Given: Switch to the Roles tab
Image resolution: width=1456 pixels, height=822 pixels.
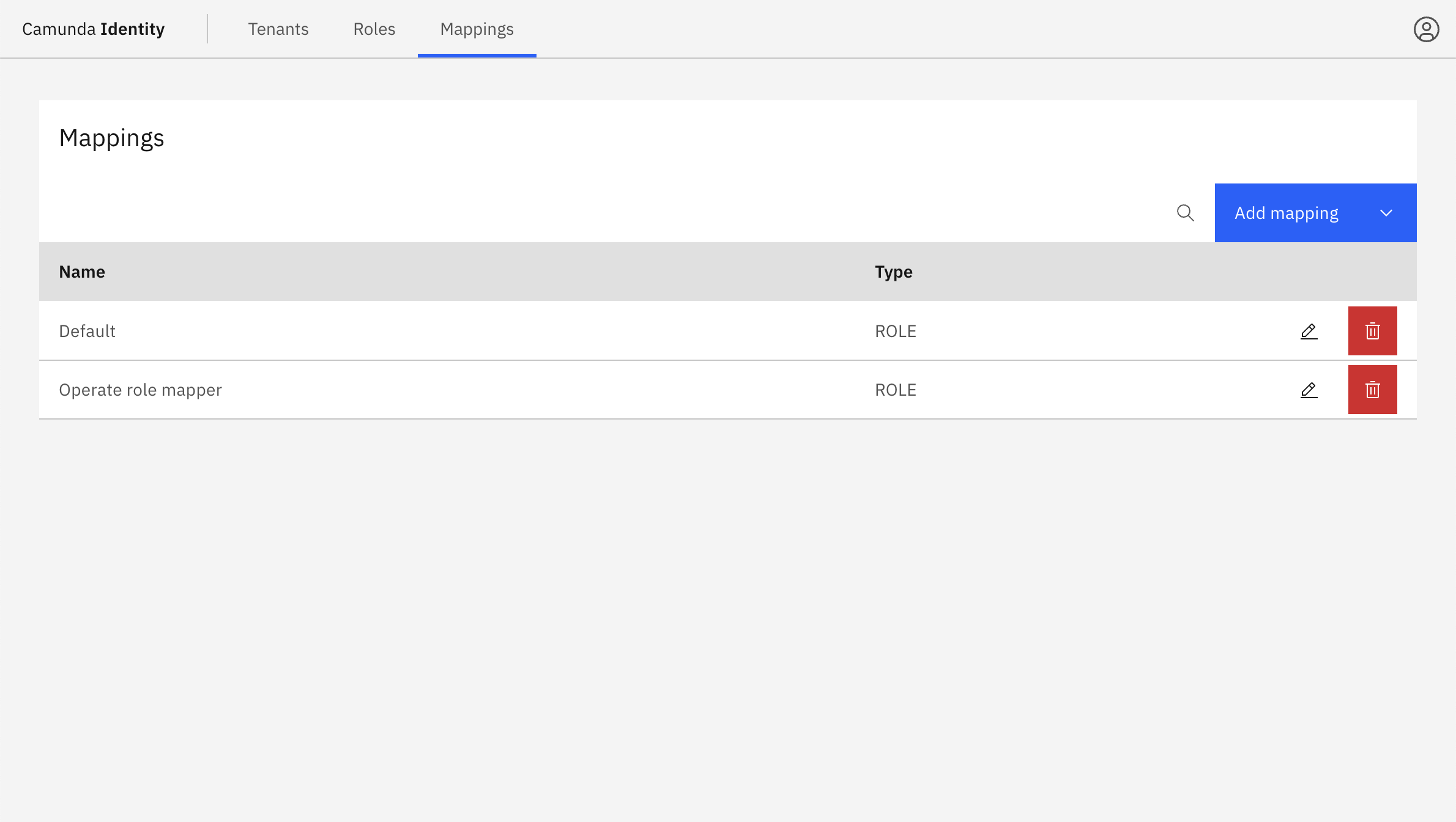Looking at the screenshot, I should 374,29.
